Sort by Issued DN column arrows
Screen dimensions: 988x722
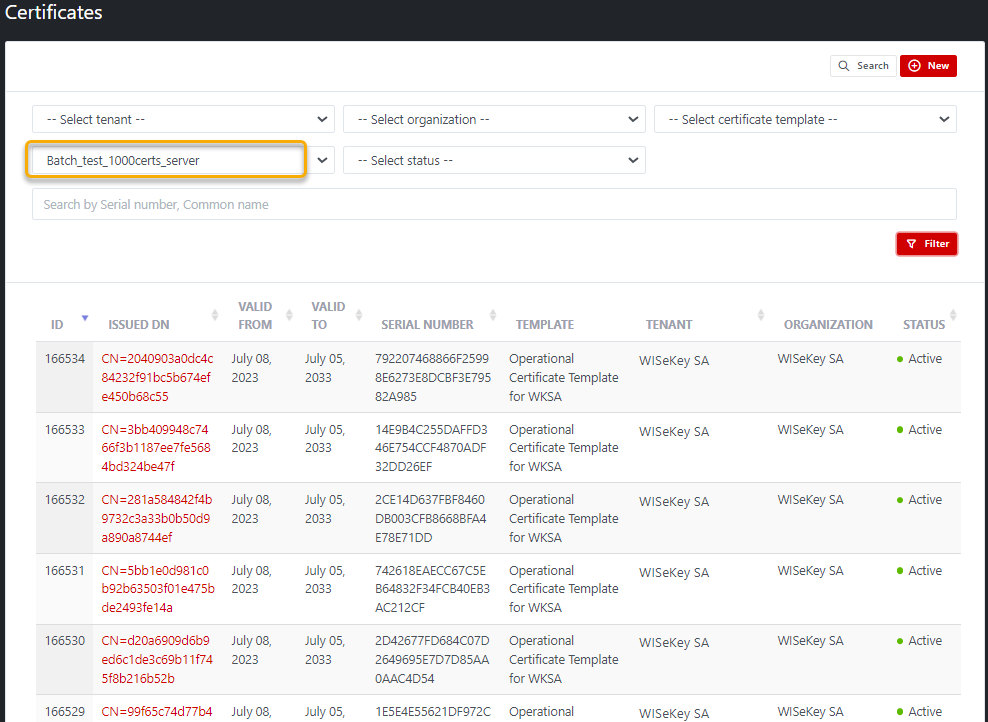click(214, 316)
